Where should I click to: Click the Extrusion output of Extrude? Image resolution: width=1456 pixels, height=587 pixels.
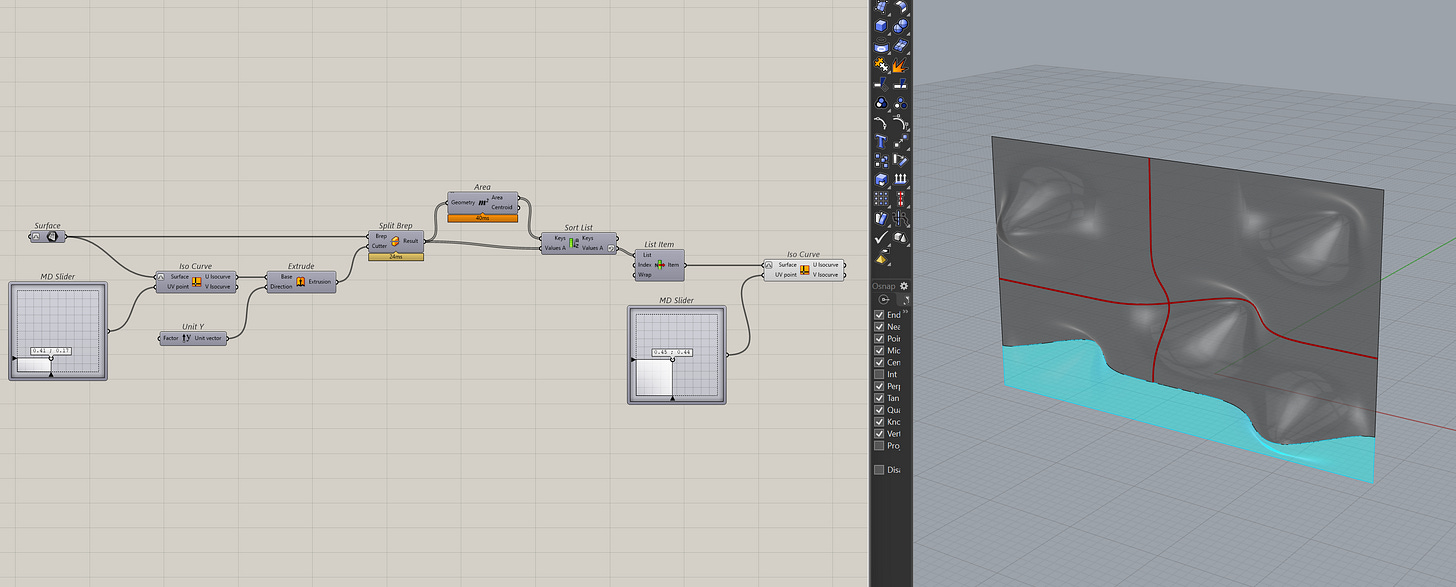point(320,281)
